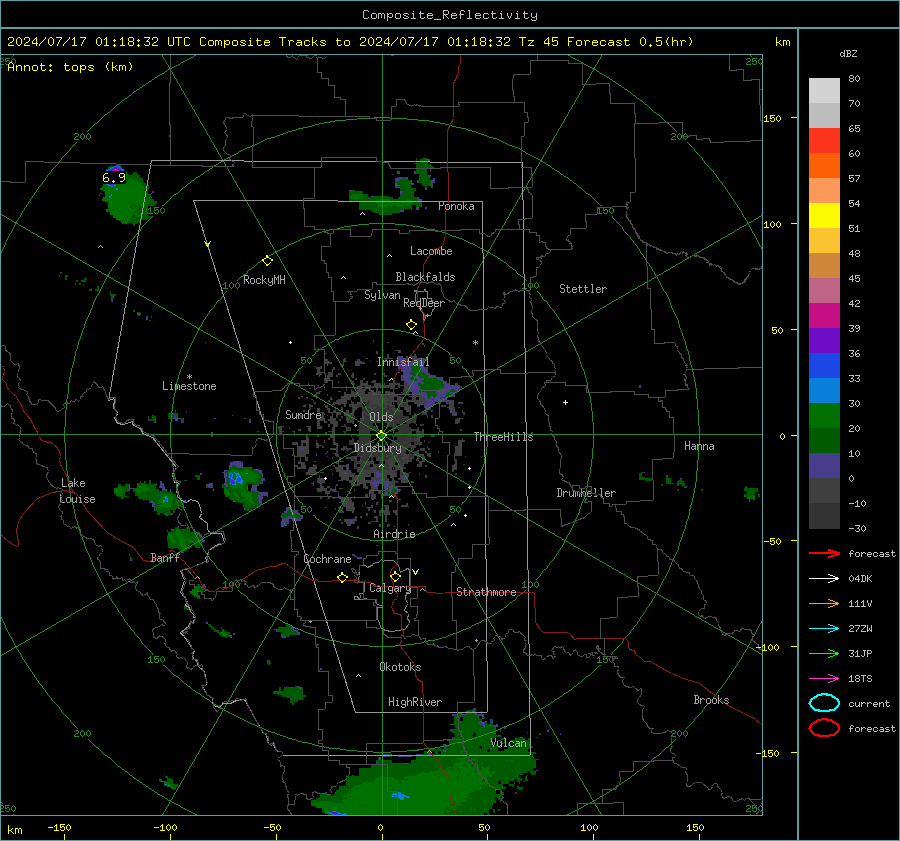Click the Banff label on map
The height and width of the screenshot is (841, 900).
point(165,557)
